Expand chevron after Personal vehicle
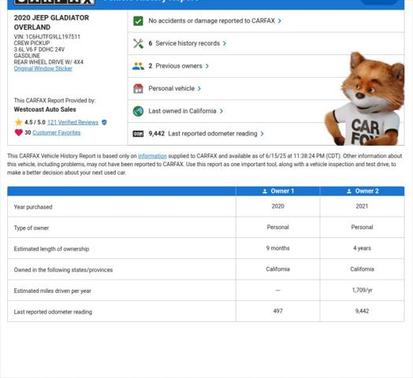Image resolution: width=413 pixels, height=378 pixels. [199, 88]
